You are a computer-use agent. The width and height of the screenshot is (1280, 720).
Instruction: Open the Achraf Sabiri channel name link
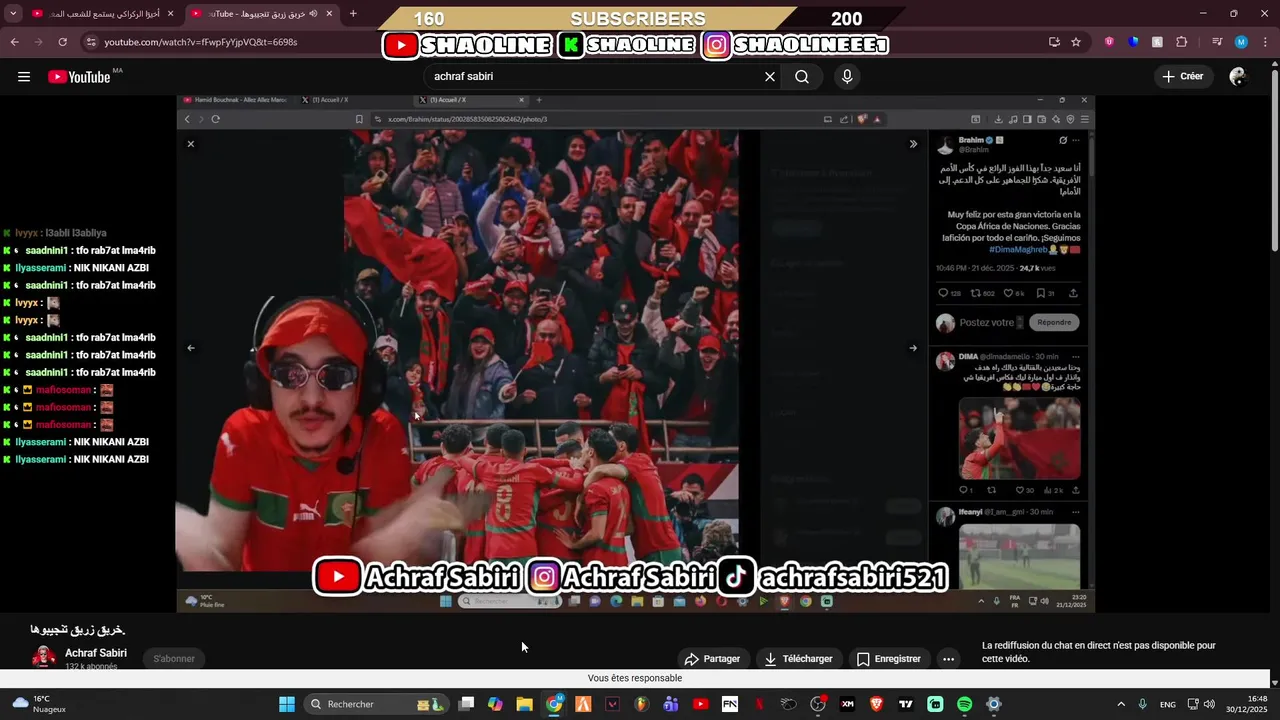pos(96,653)
